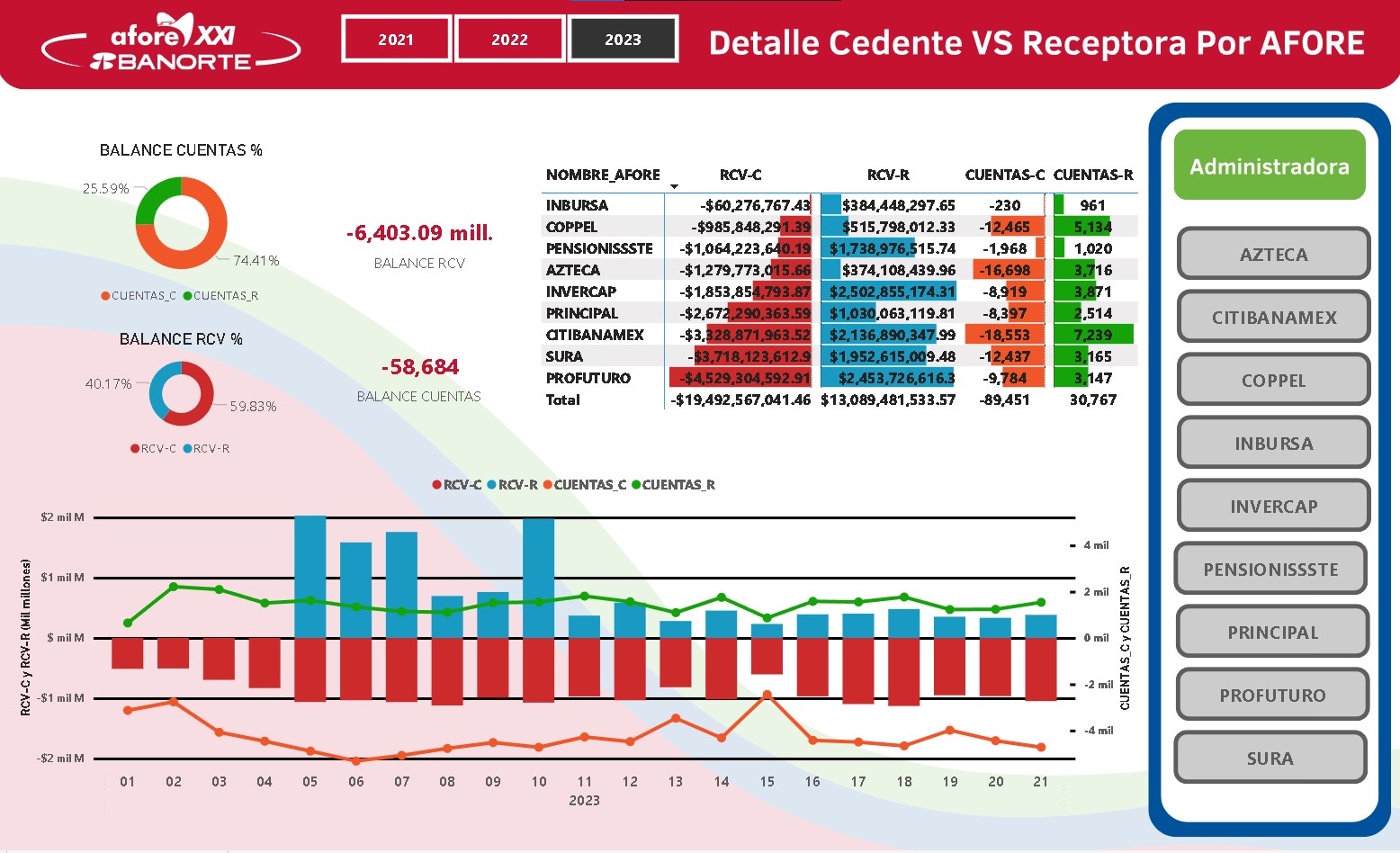1400x853 pixels.
Task: Filter by AZTECA administradora button
Action: [1273, 255]
